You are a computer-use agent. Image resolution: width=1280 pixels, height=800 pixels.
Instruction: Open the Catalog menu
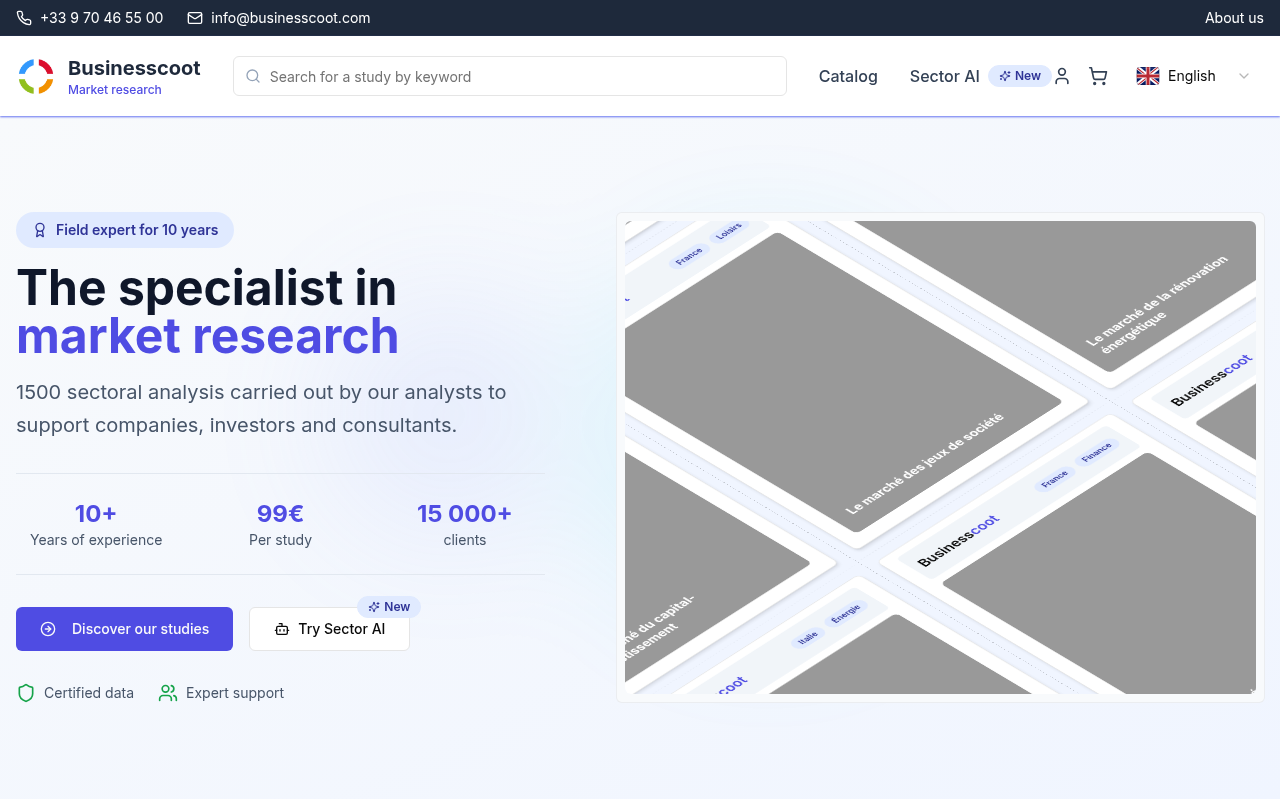coord(848,76)
